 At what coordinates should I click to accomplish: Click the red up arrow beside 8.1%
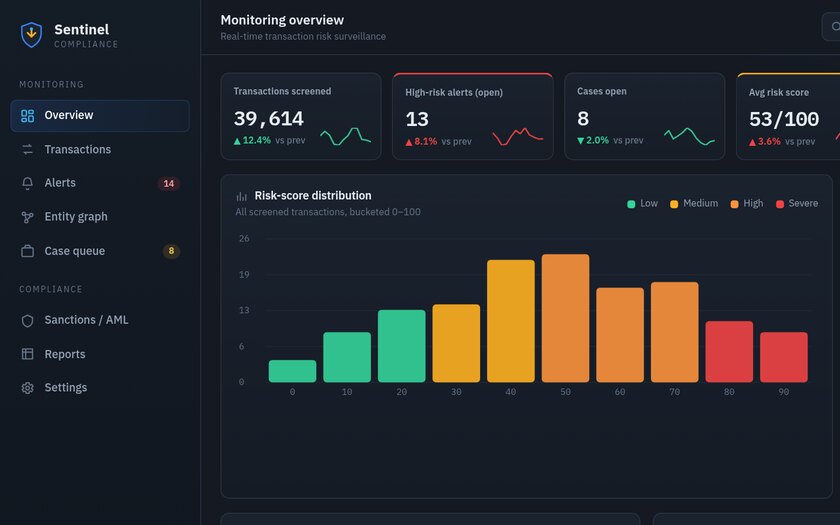coord(409,142)
